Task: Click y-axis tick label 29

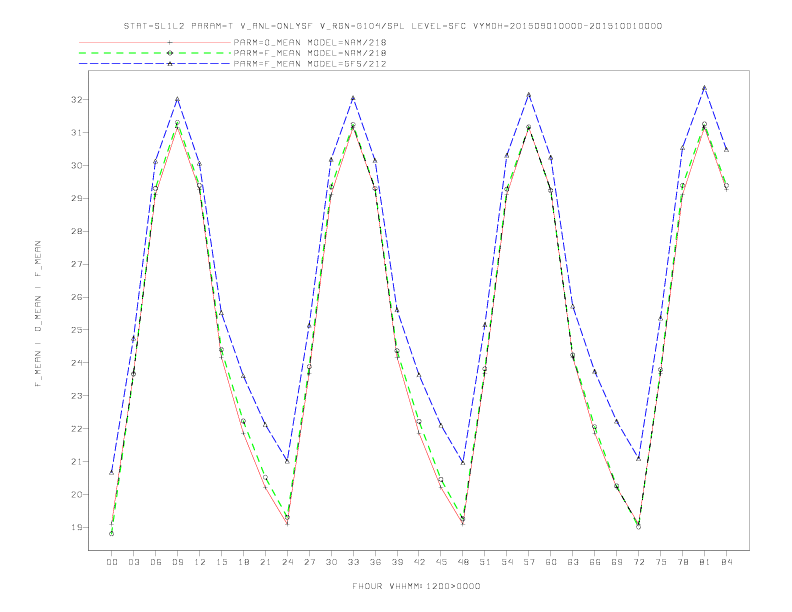Action: click(x=76, y=198)
